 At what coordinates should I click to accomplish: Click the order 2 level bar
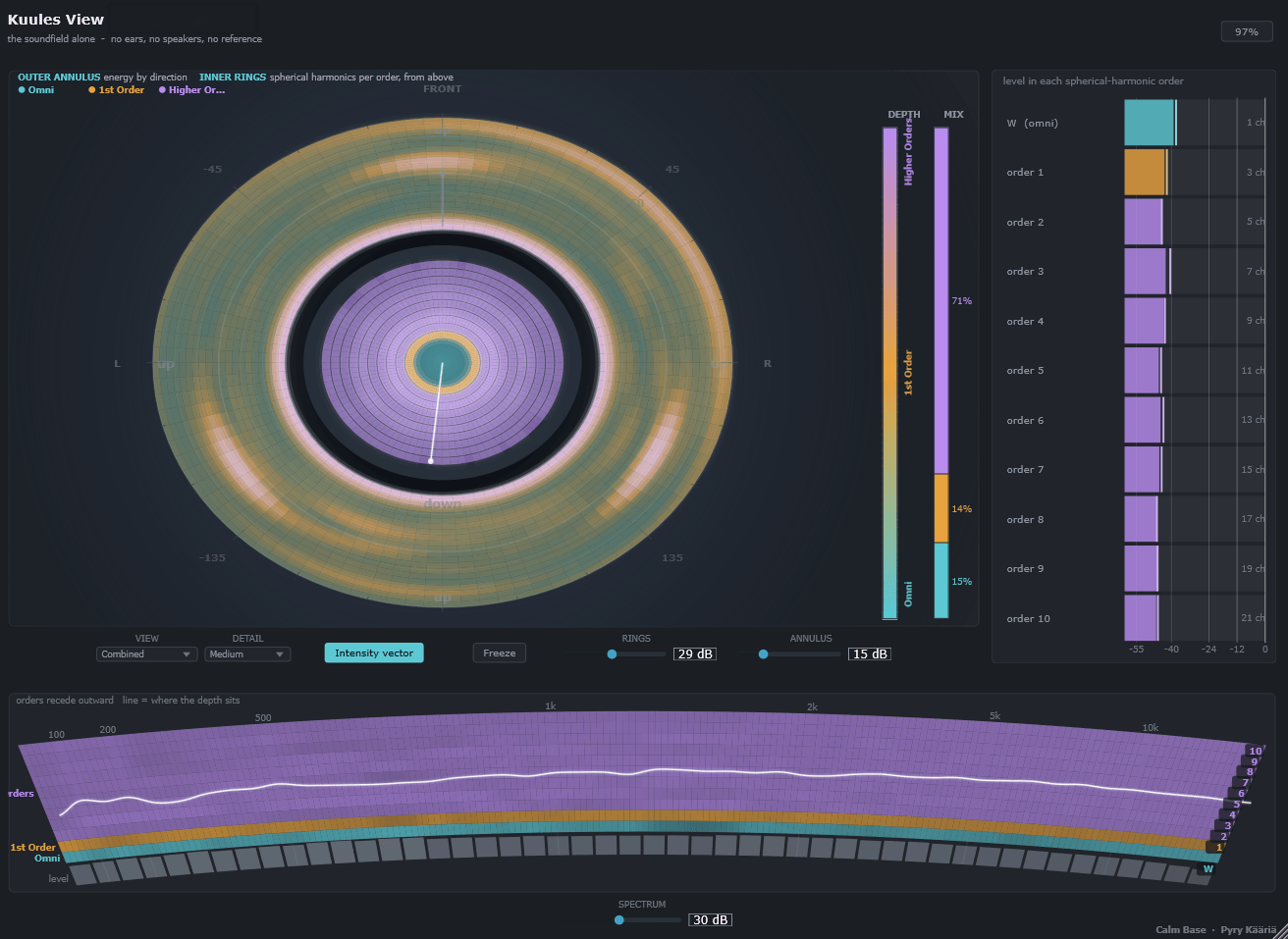tap(1143, 222)
